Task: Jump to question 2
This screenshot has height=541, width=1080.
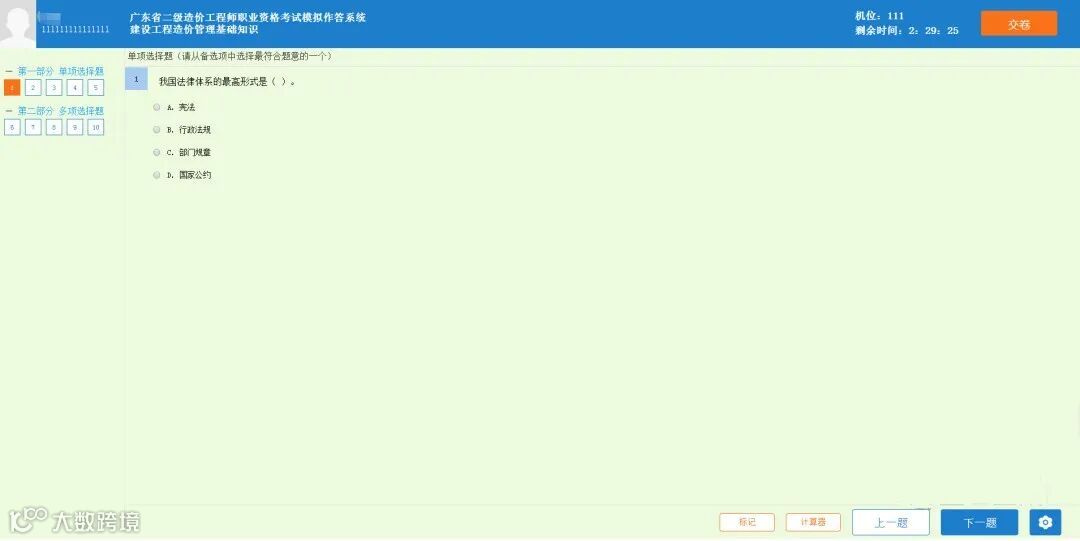Action: [x=32, y=88]
